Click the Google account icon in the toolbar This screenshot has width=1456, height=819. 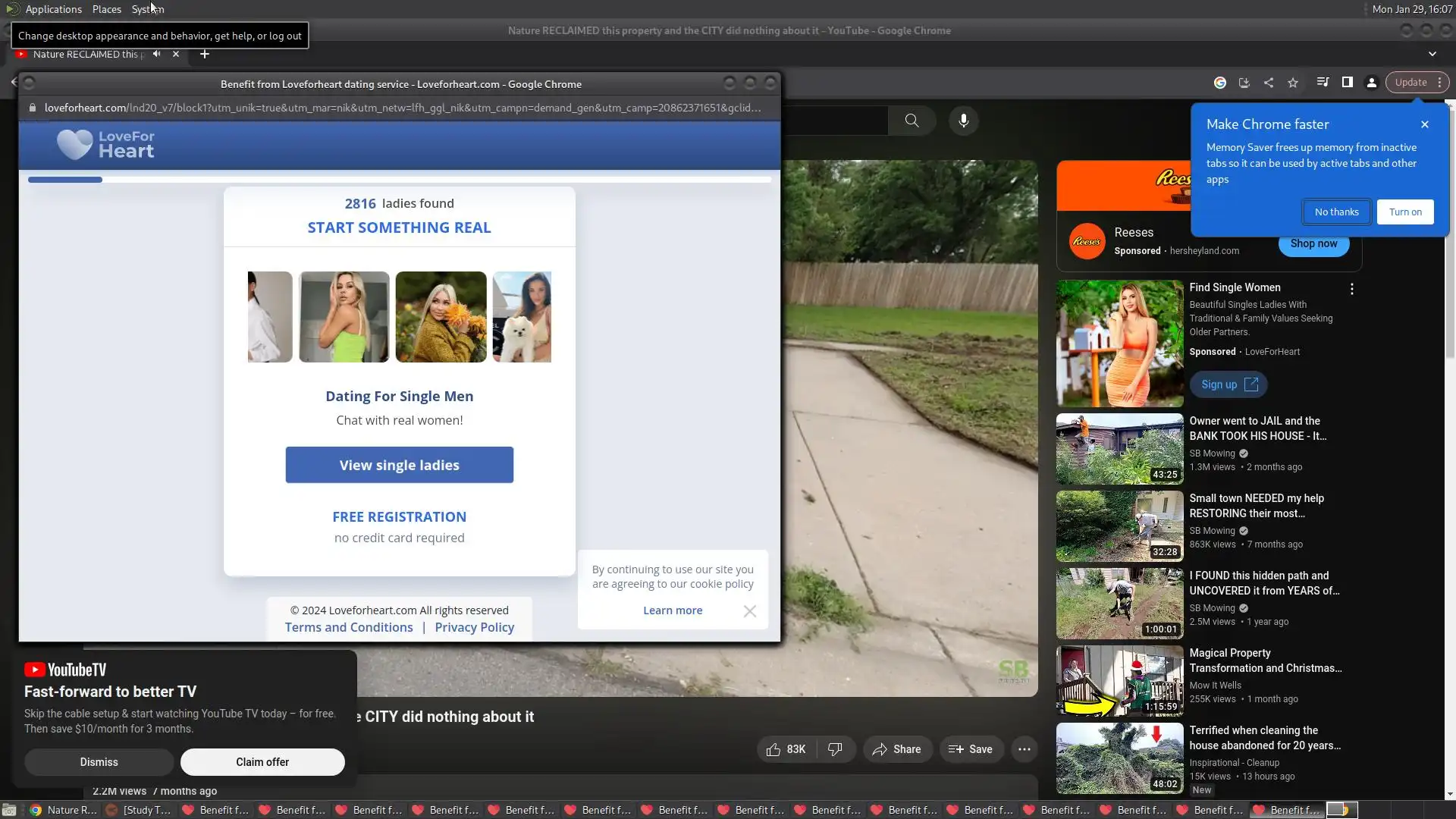click(x=1220, y=83)
